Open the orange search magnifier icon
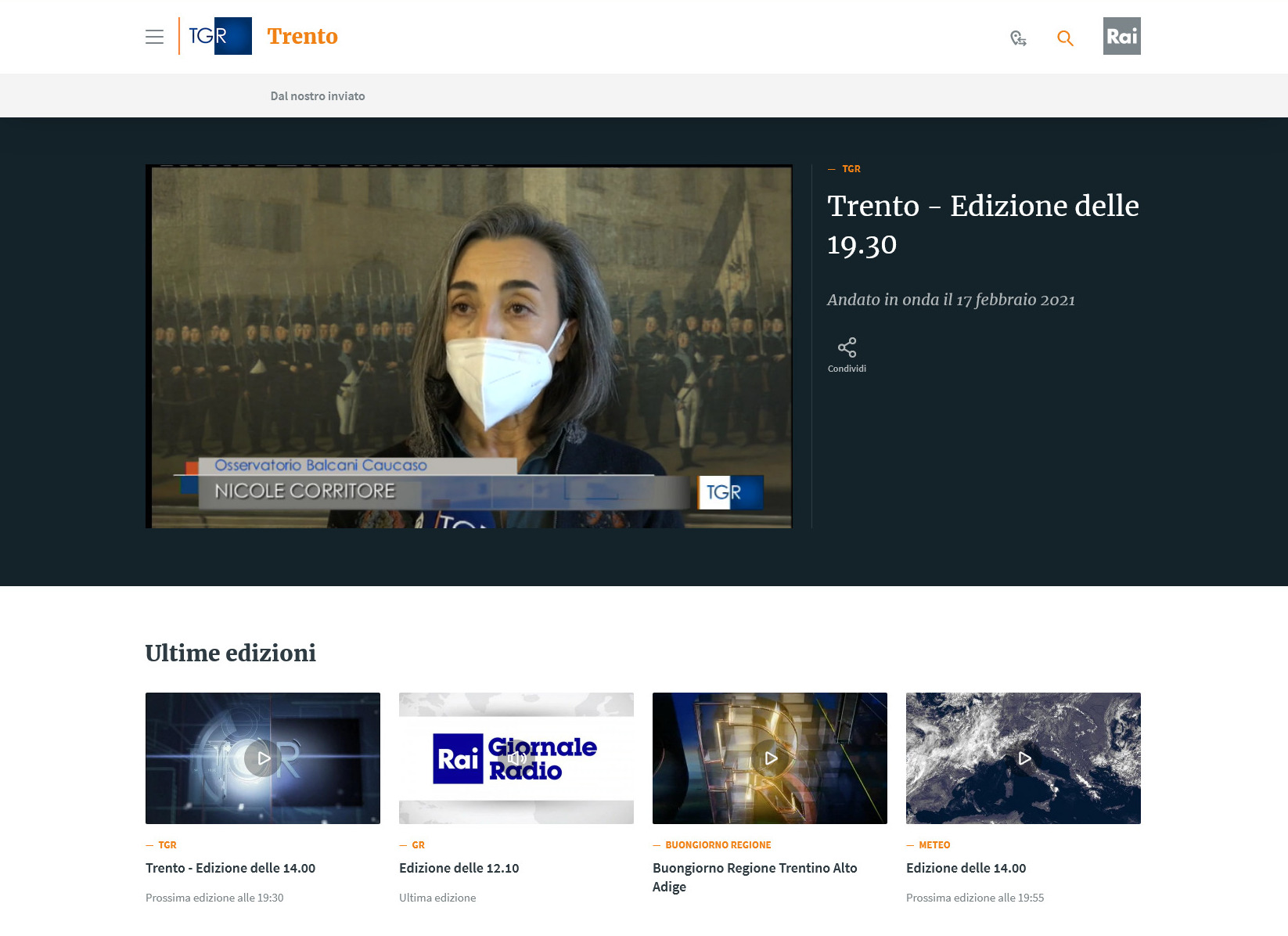Screen dimensions: 1288x936 coord(1065,38)
